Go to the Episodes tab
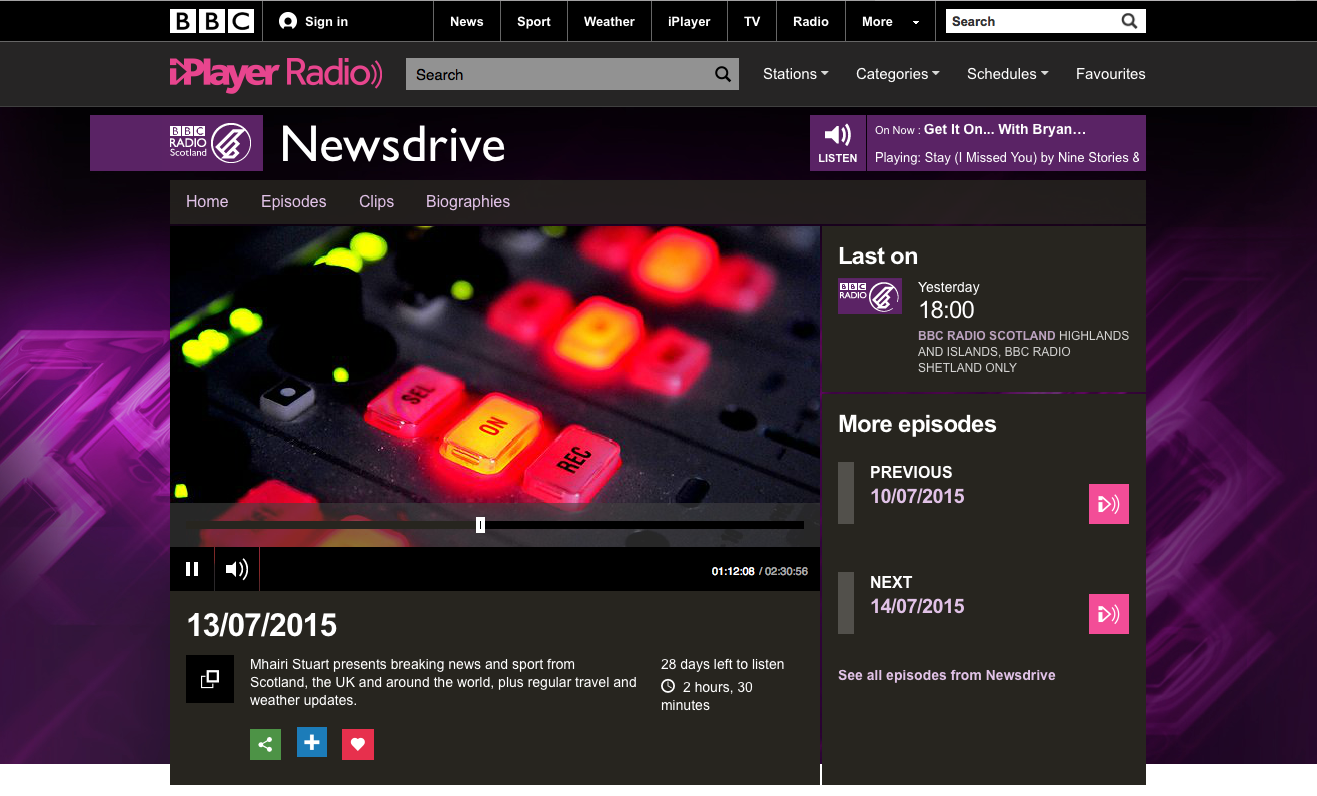Viewport: 1317px width, 796px height. (x=294, y=201)
